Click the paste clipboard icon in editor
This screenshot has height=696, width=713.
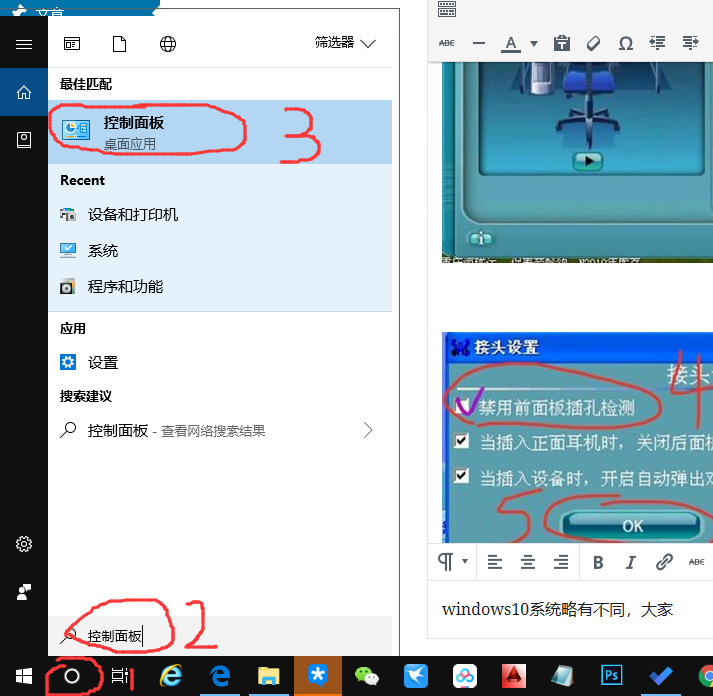[x=562, y=43]
